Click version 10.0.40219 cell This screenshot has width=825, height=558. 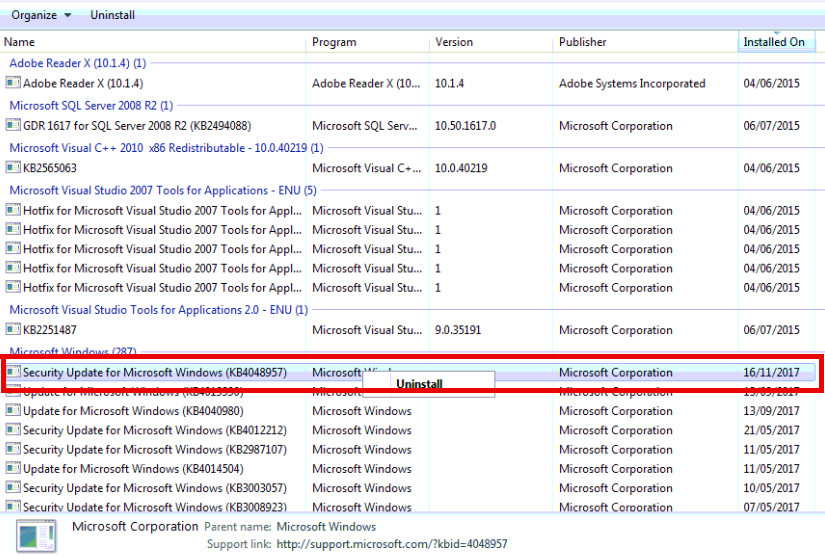click(461, 168)
